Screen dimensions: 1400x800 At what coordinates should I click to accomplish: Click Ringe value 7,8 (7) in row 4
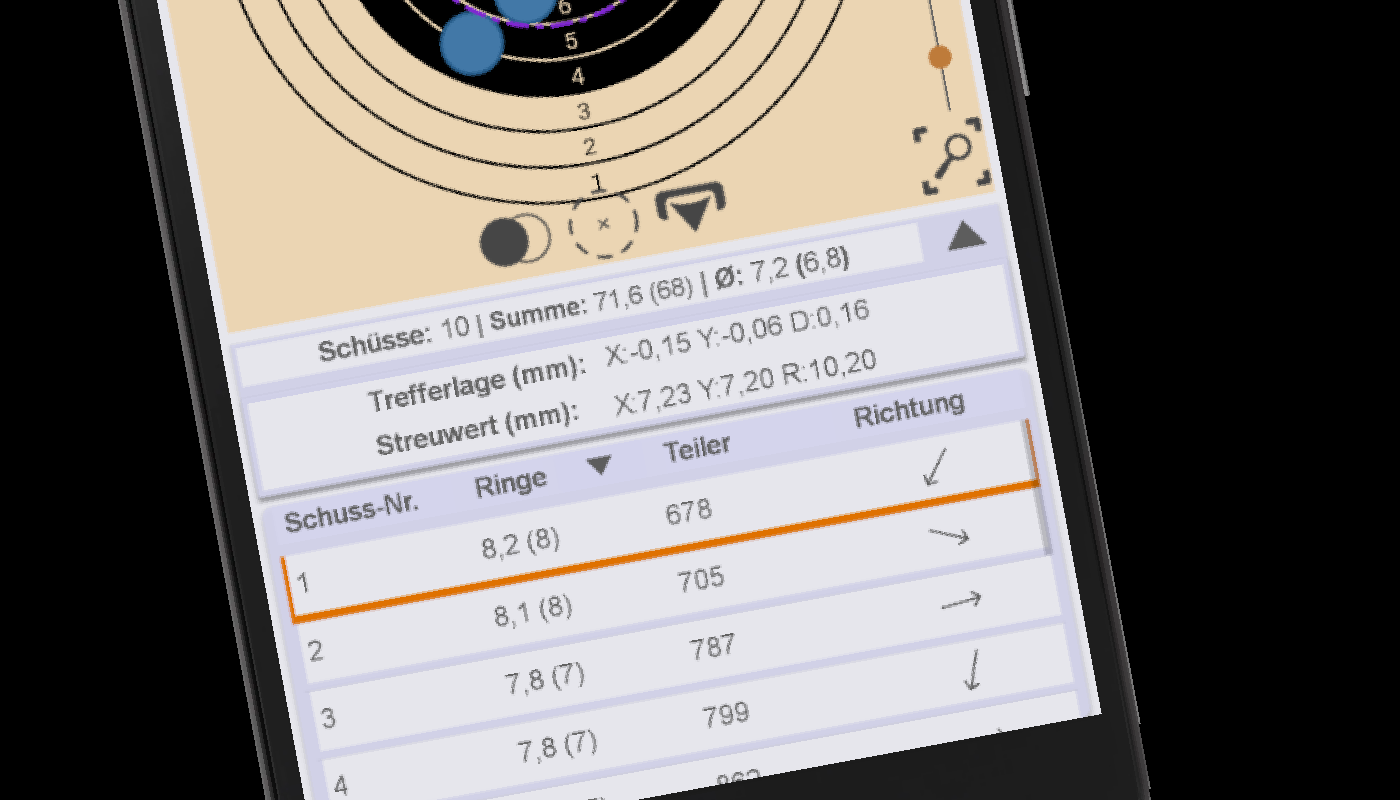(x=557, y=747)
